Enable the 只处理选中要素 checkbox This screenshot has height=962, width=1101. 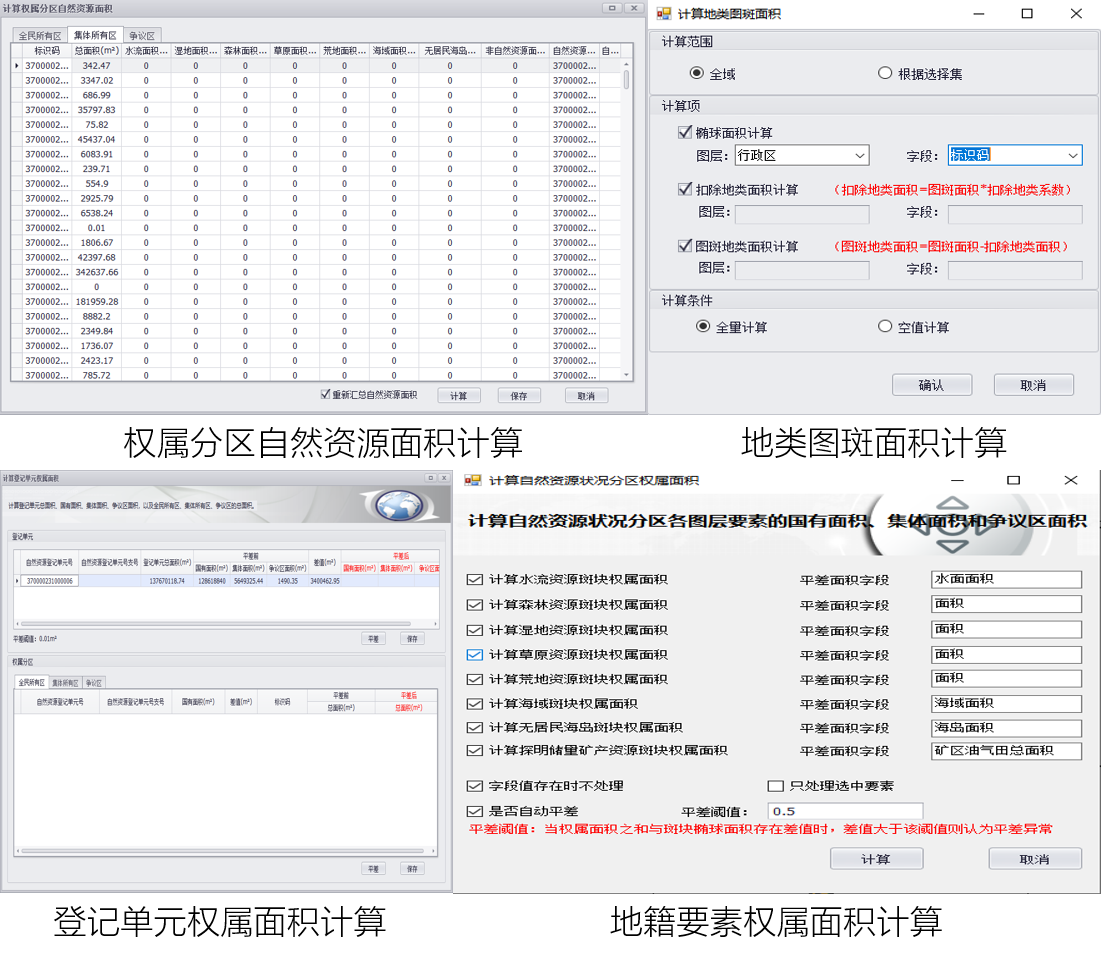coord(775,786)
